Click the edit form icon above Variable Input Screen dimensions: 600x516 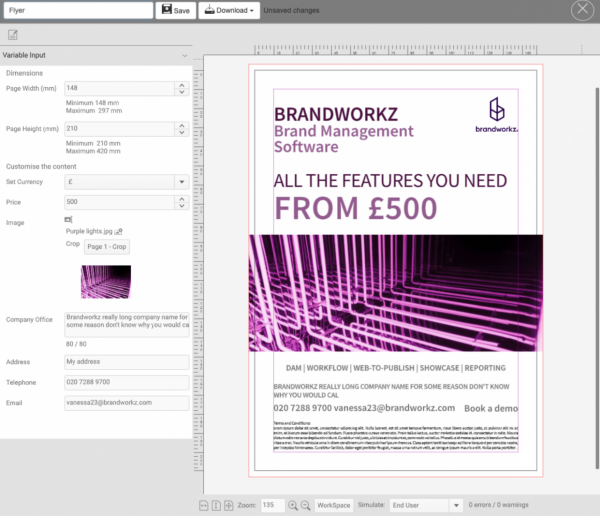pyautogui.click(x=13, y=35)
